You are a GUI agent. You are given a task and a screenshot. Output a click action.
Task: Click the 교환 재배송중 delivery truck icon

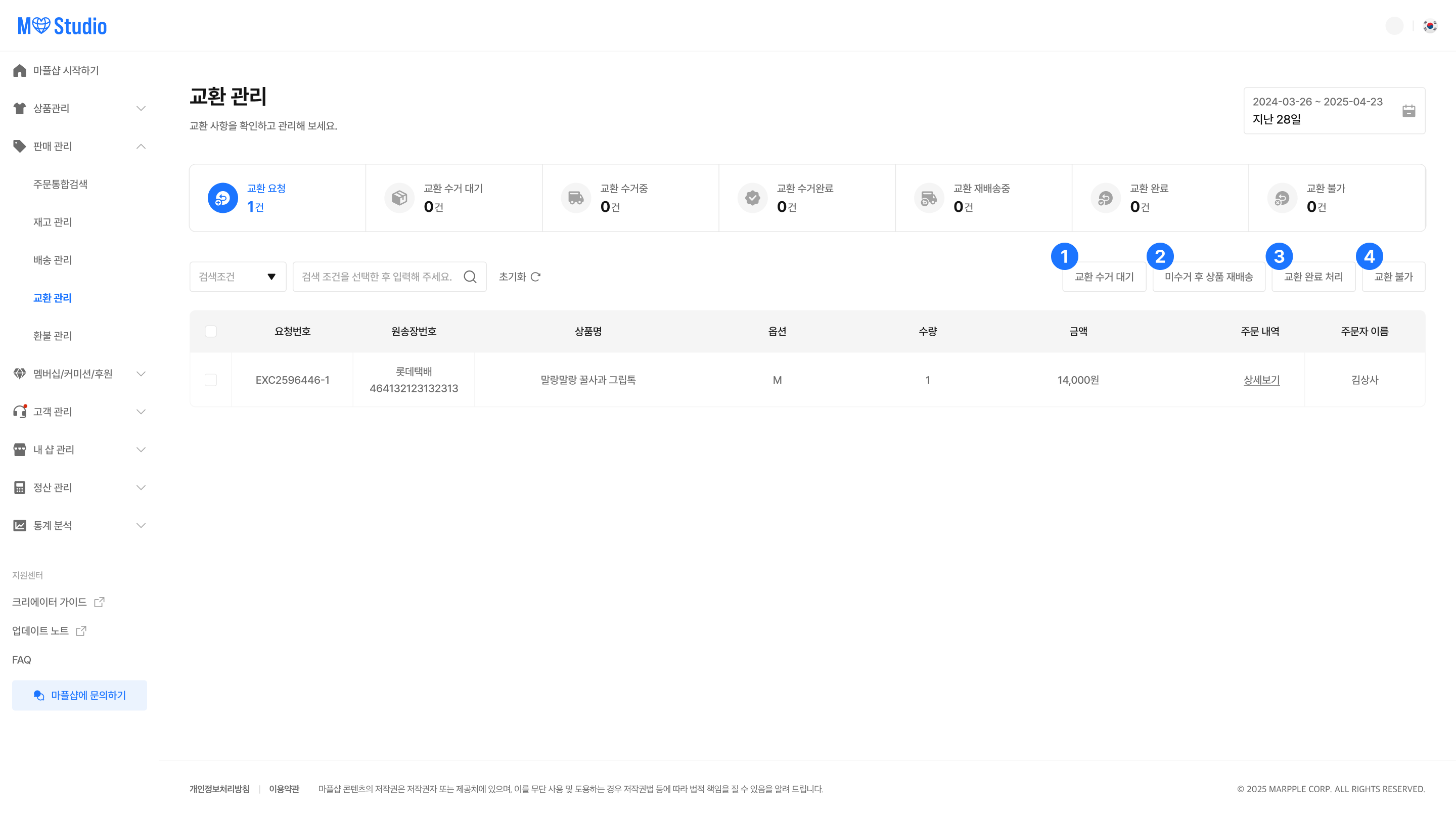point(929,198)
